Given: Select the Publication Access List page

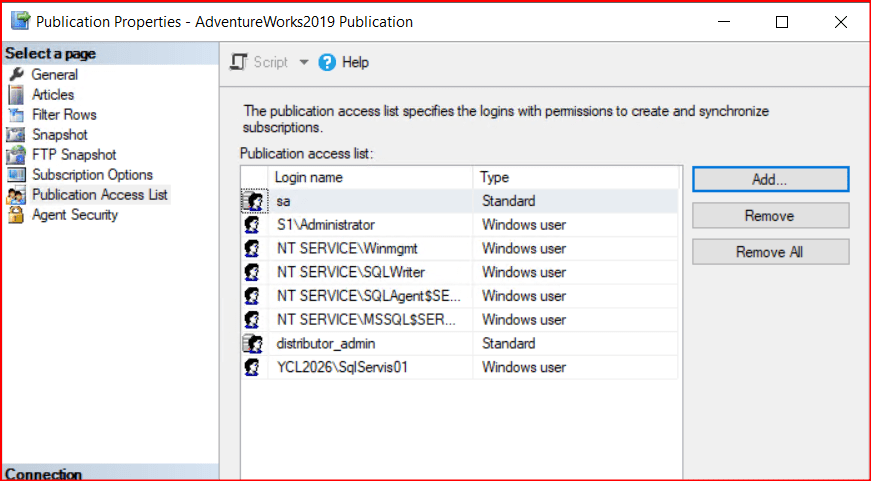Looking at the screenshot, I should click(x=100, y=195).
